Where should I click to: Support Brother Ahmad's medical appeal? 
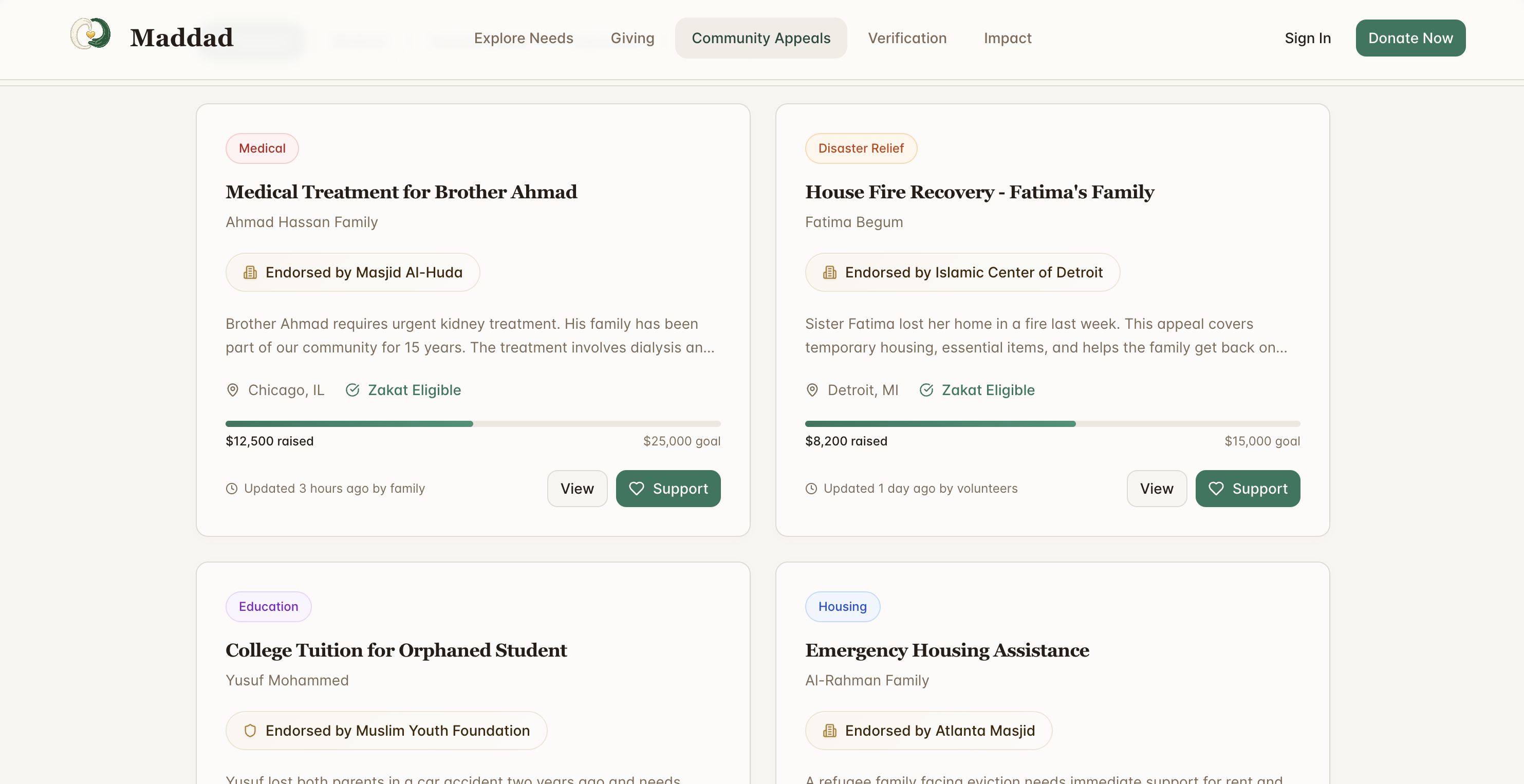tap(668, 489)
